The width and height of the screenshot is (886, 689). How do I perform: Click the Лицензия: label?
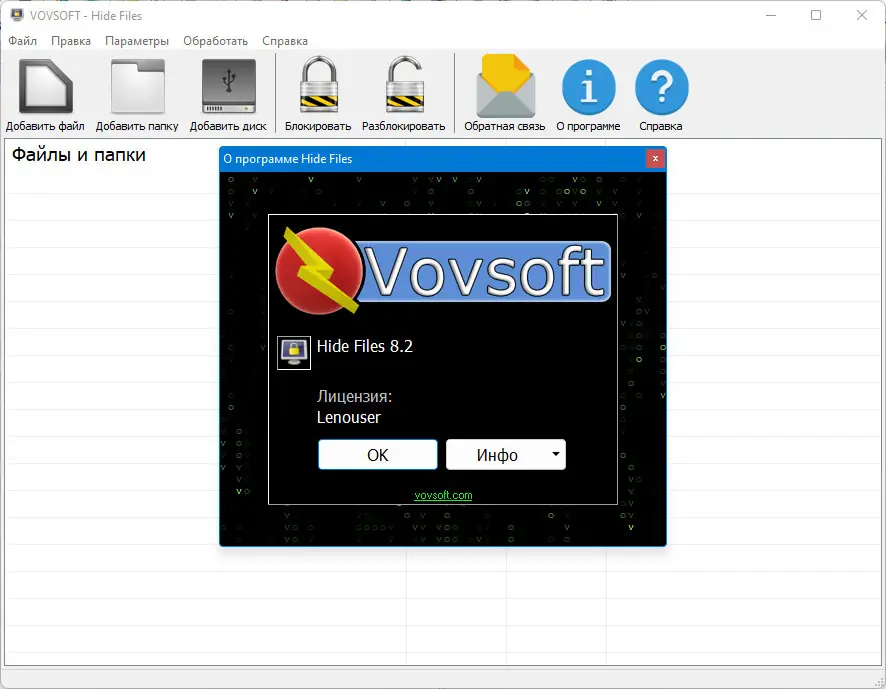coord(354,396)
